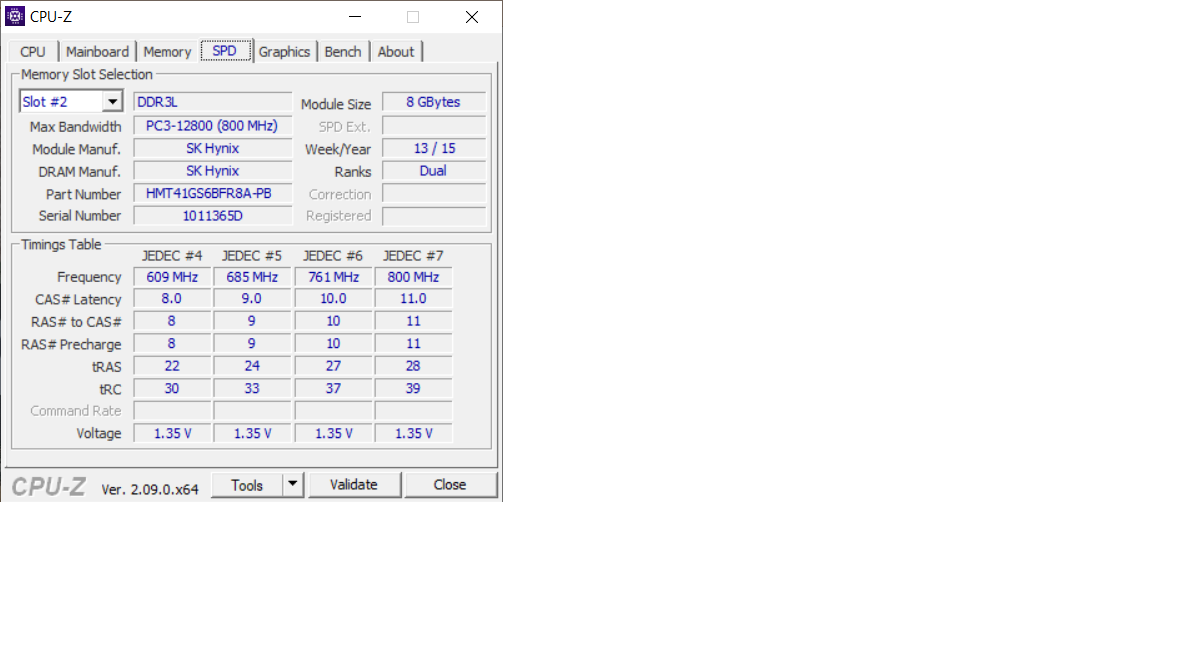Click the Validate button
Screen dimensions: 1192x655
(x=354, y=485)
